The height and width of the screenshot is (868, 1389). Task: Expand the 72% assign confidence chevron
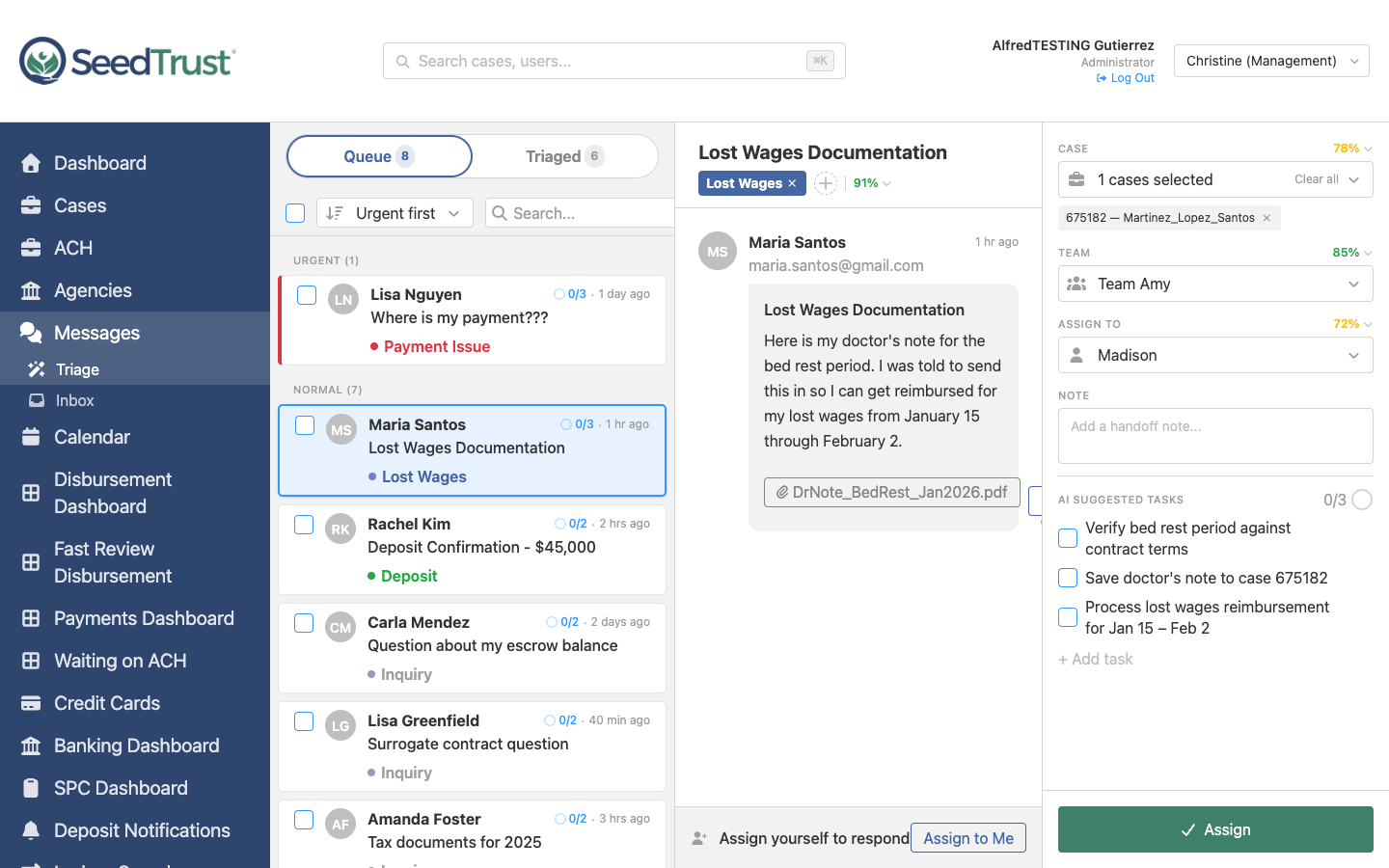click(1368, 324)
